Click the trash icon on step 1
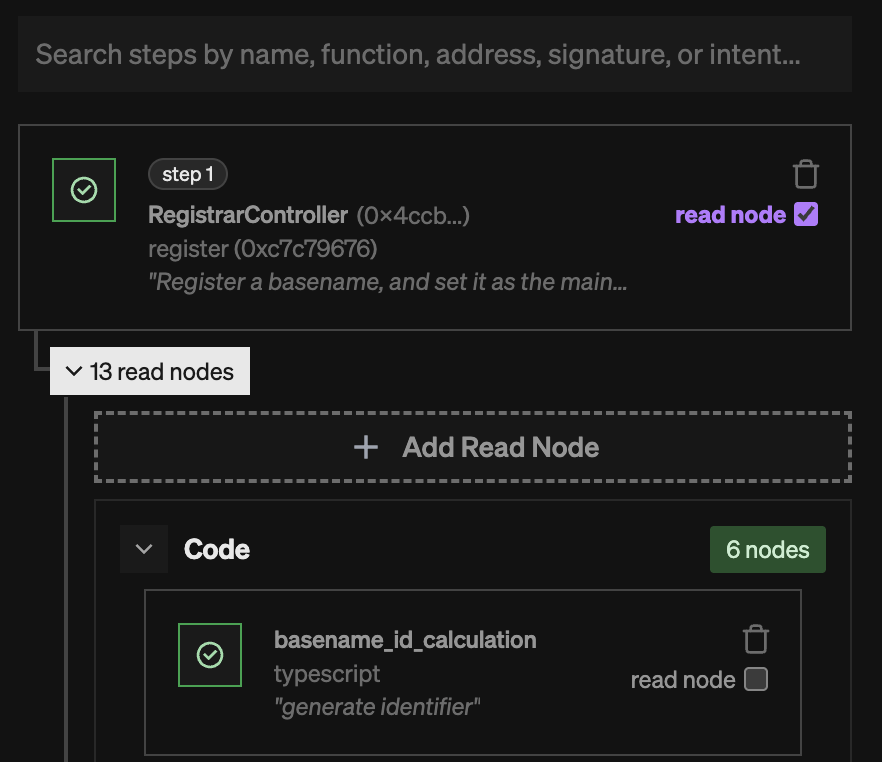Screen dimensions: 882x762 (806, 174)
